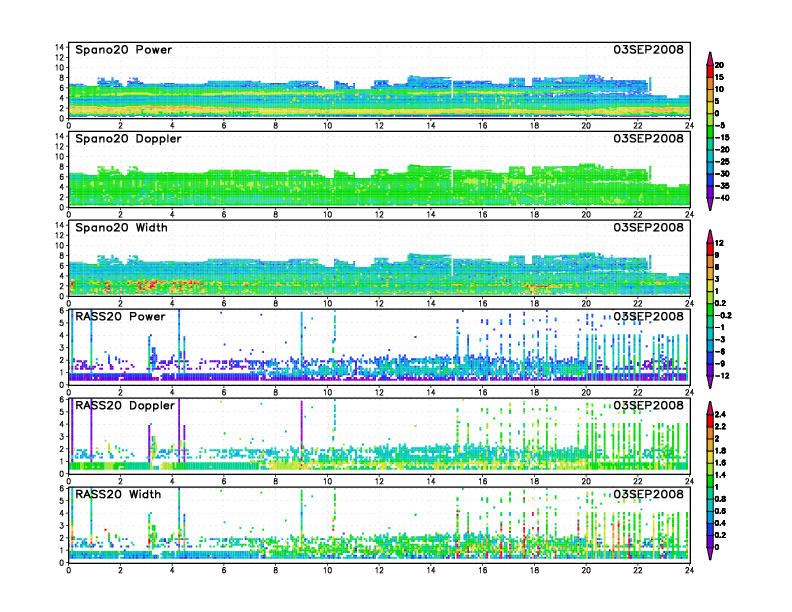Click the 'RASS20 Width' panel title

(x=118, y=494)
